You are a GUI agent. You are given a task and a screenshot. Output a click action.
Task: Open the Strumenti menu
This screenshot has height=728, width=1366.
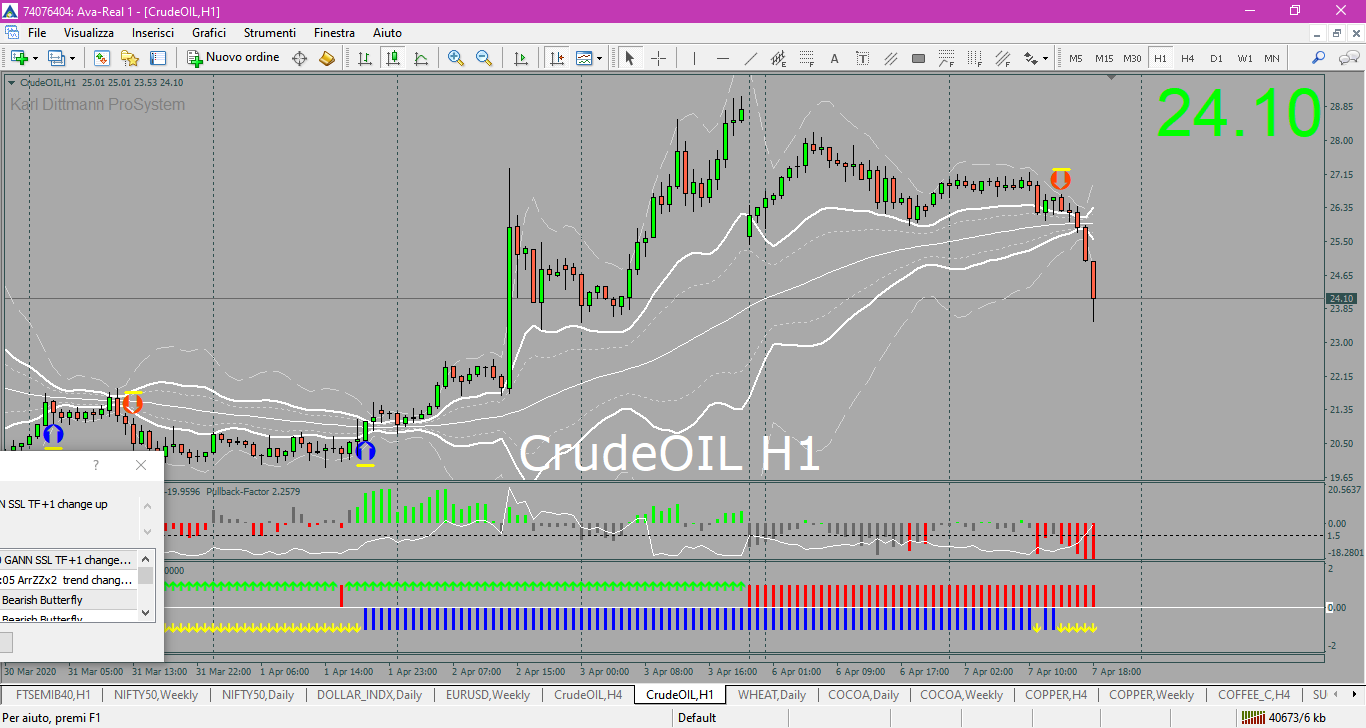(x=270, y=33)
